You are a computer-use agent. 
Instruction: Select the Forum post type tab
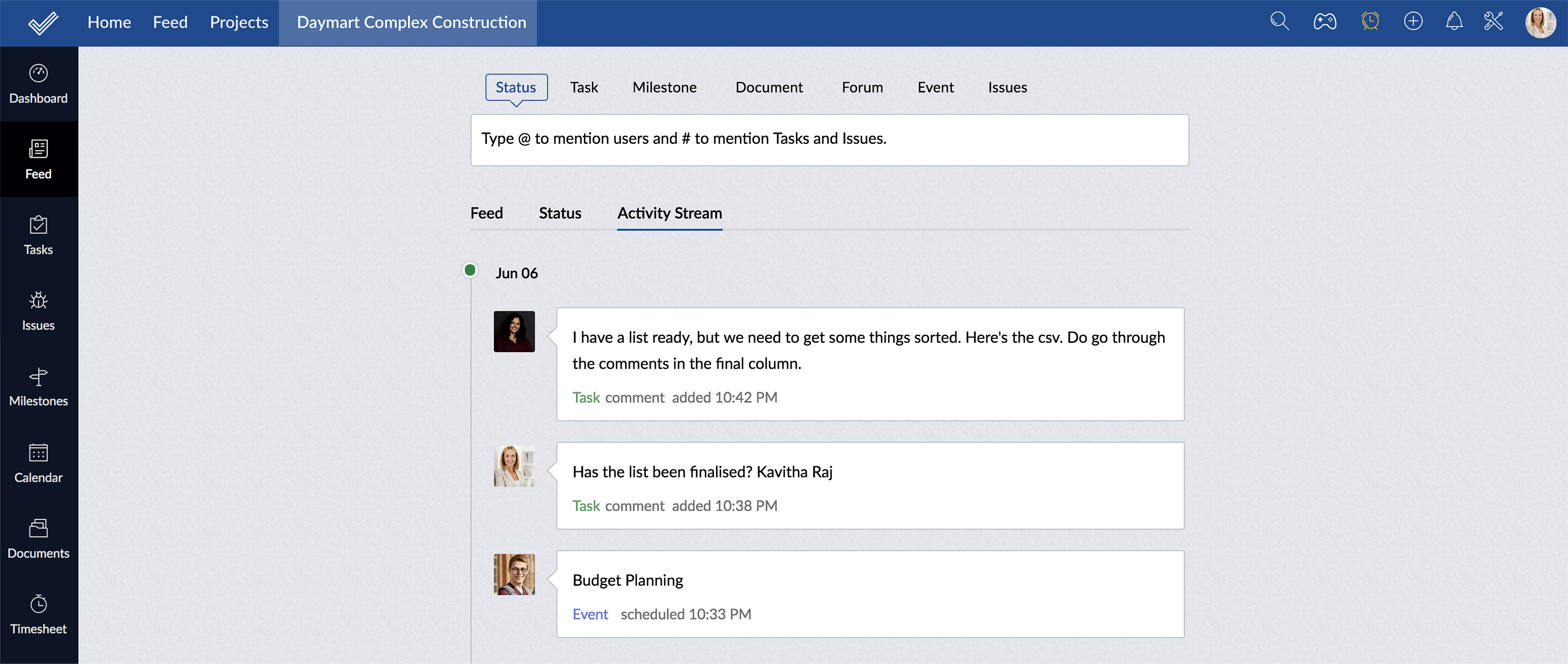862,88
